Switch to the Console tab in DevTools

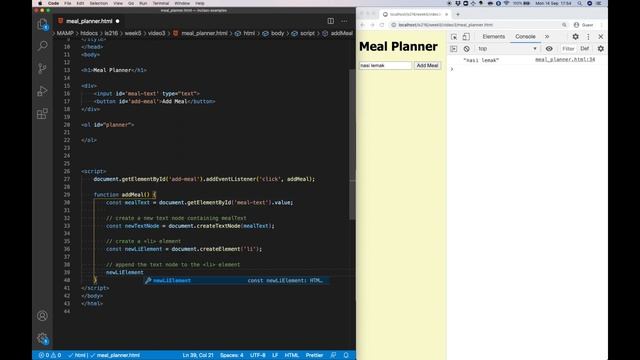click(525, 37)
